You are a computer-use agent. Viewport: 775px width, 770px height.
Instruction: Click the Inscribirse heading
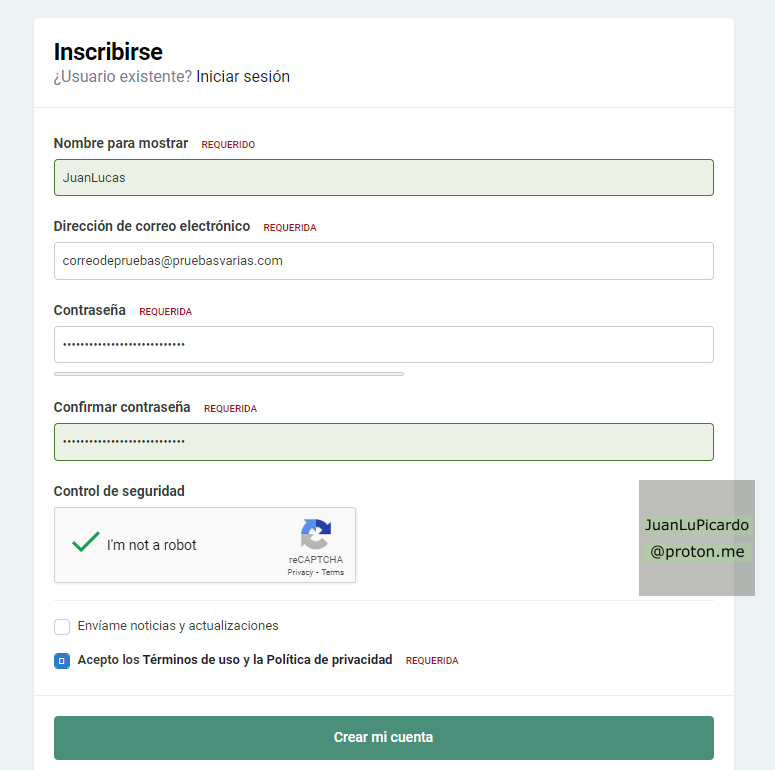(x=108, y=52)
